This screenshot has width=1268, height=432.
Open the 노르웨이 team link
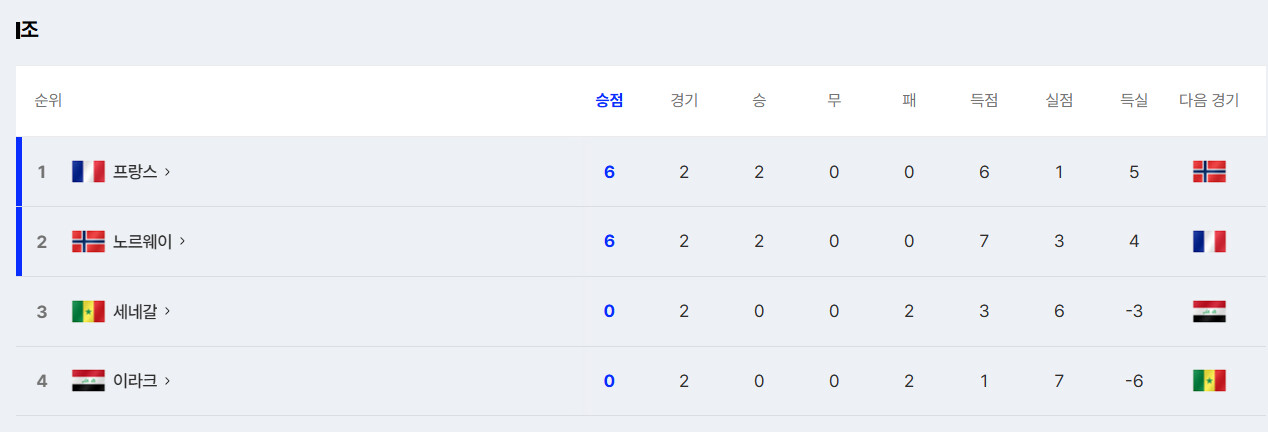(143, 241)
